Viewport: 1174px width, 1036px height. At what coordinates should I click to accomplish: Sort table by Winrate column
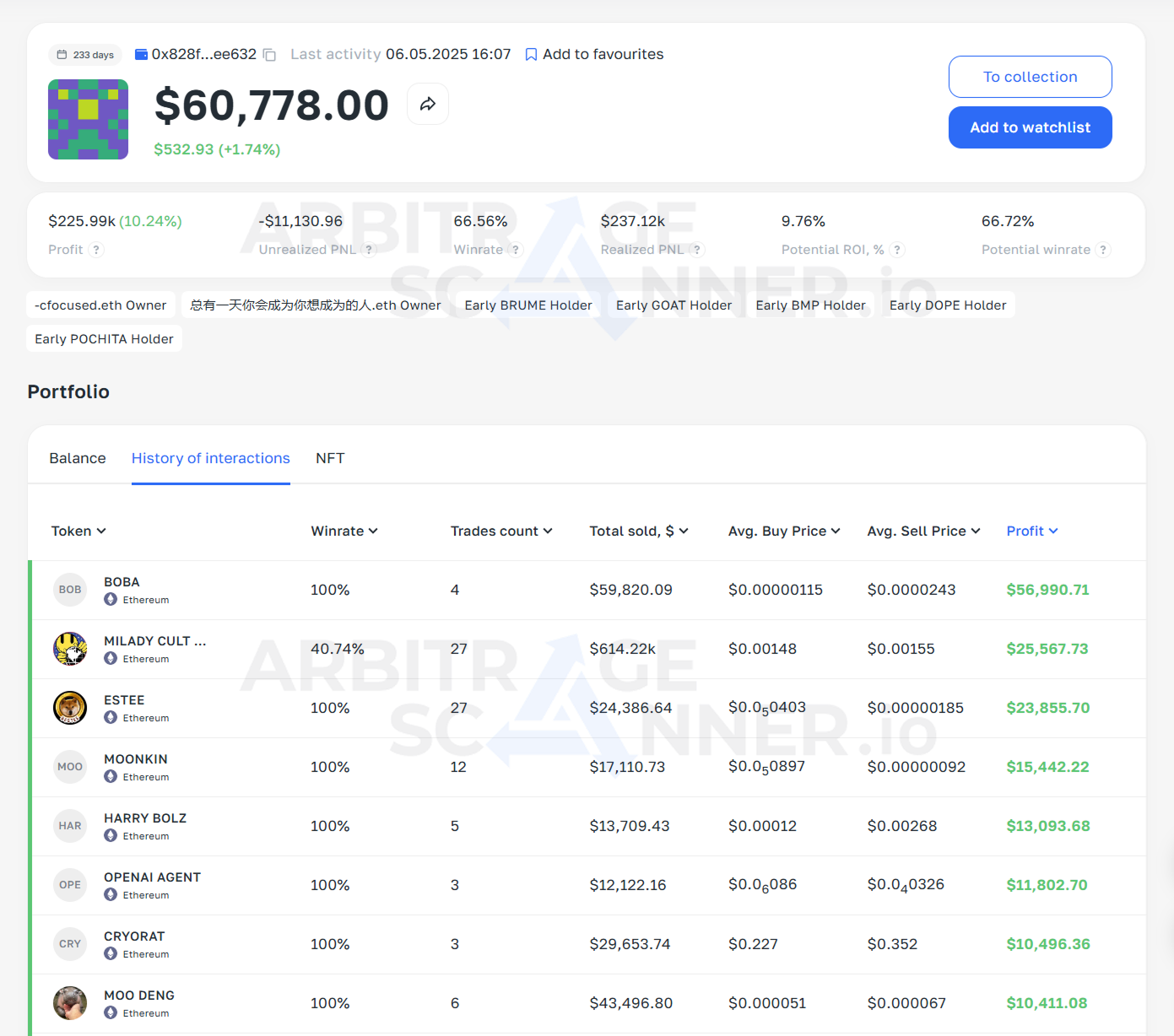coord(344,531)
